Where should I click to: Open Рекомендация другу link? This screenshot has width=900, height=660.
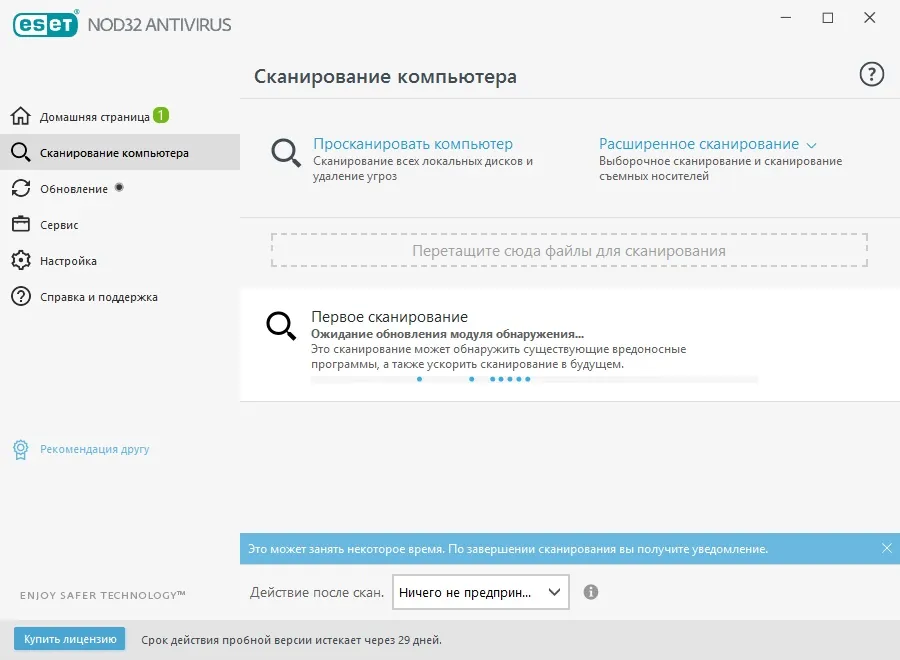click(95, 449)
